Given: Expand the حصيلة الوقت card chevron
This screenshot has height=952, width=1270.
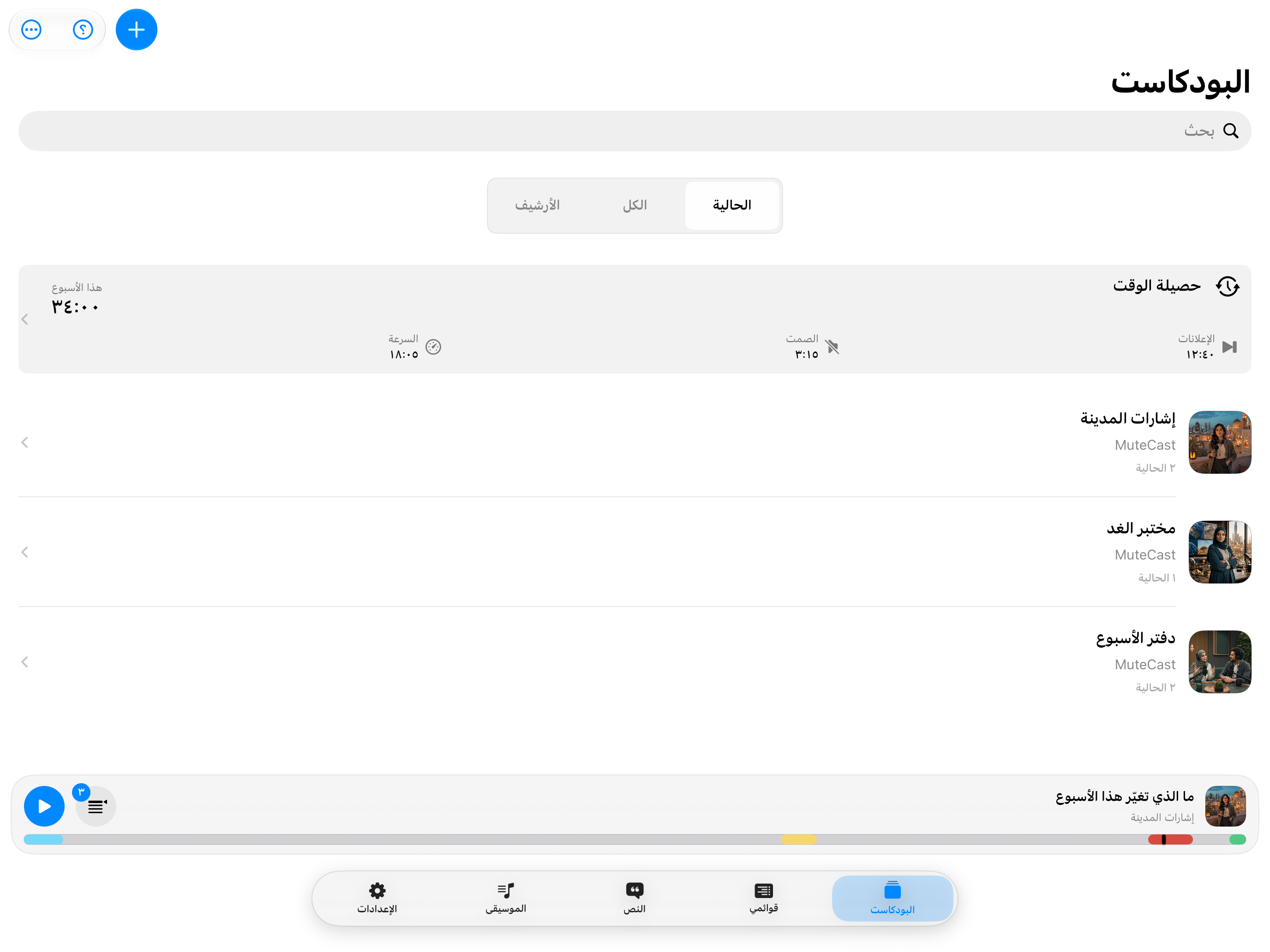Looking at the screenshot, I should (24, 319).
